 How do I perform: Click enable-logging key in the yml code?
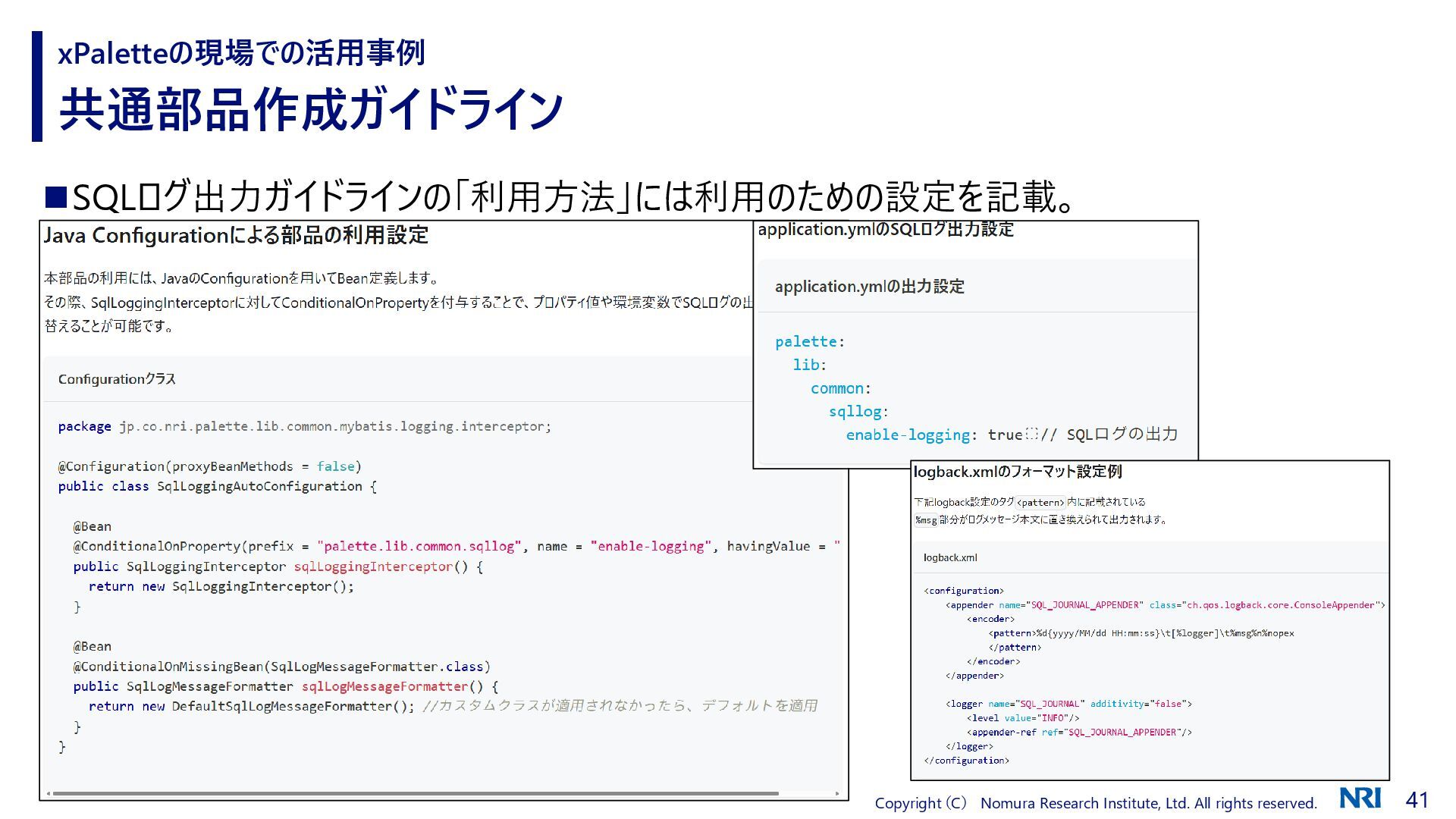(907, 435)
